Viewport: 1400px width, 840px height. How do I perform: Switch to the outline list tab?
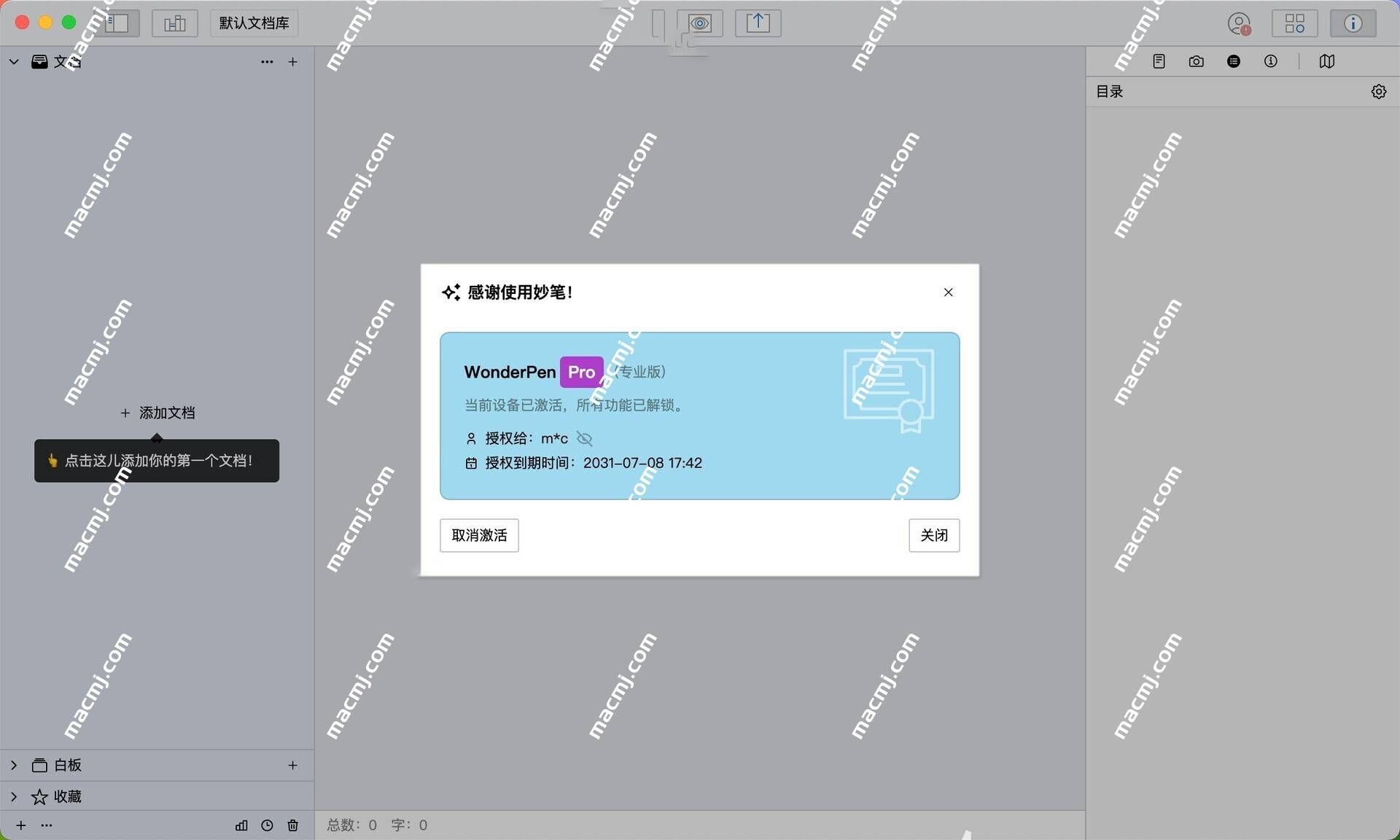point(1234,61)
